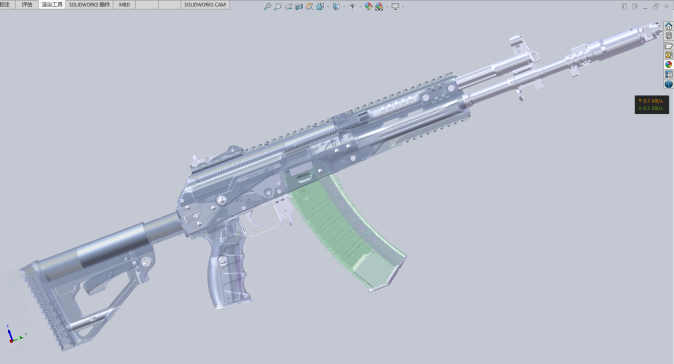This screenshot has height=364, width=674.
Task: Expand the View Settings dropdown arrow
Action: pos(403,6)
